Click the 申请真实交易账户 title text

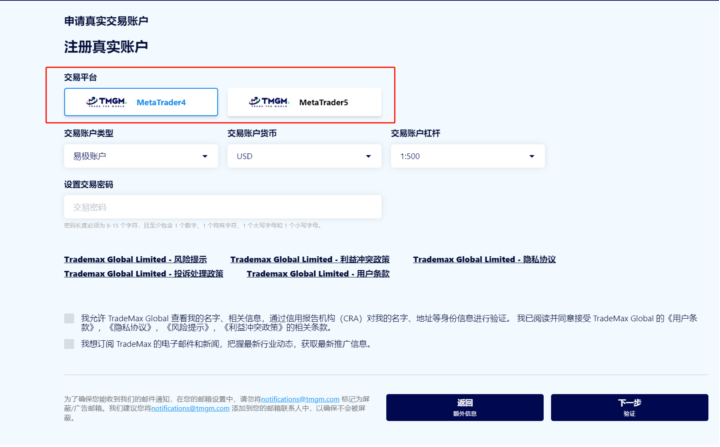pos(106,21)
